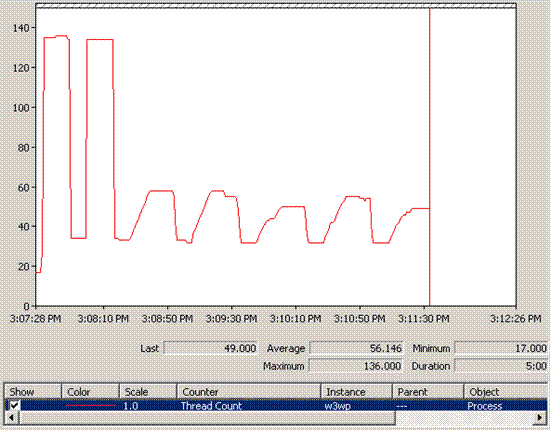Select the Thread Count counter row

tap(276, 405)
